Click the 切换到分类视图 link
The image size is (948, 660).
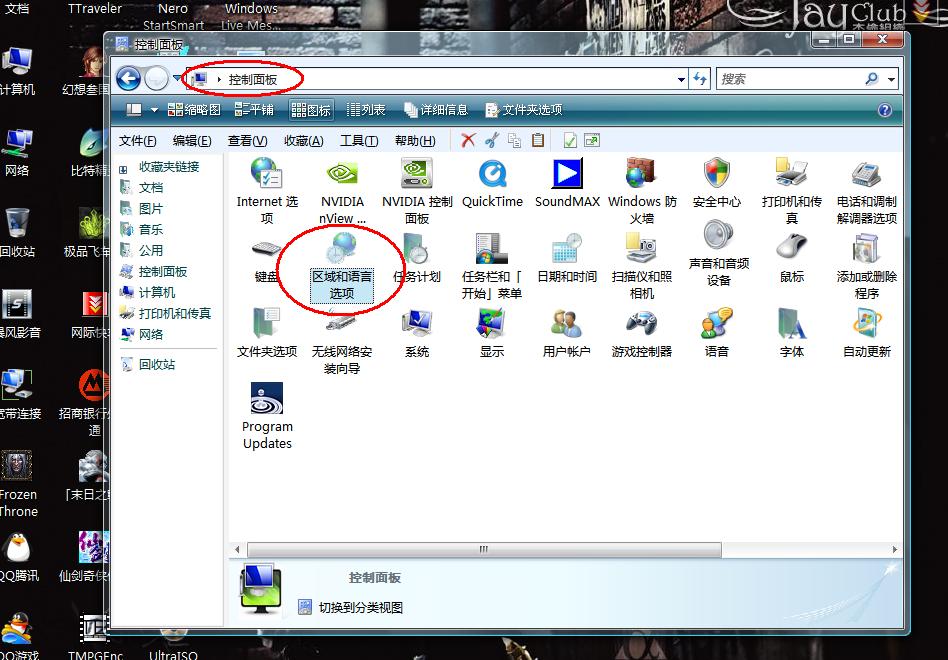[360, 607]
